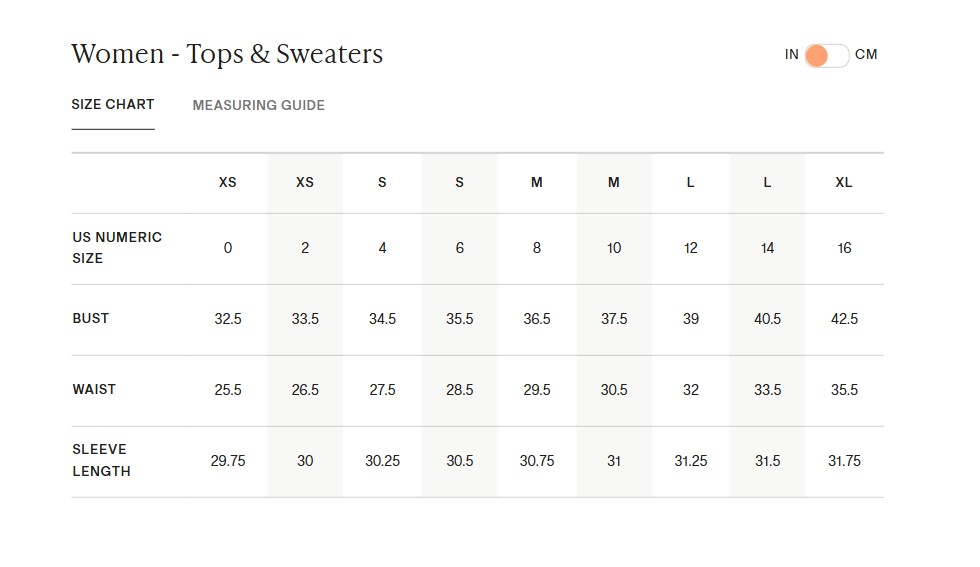Switch to the Measuring Guide tab

(x=258, y=105)
